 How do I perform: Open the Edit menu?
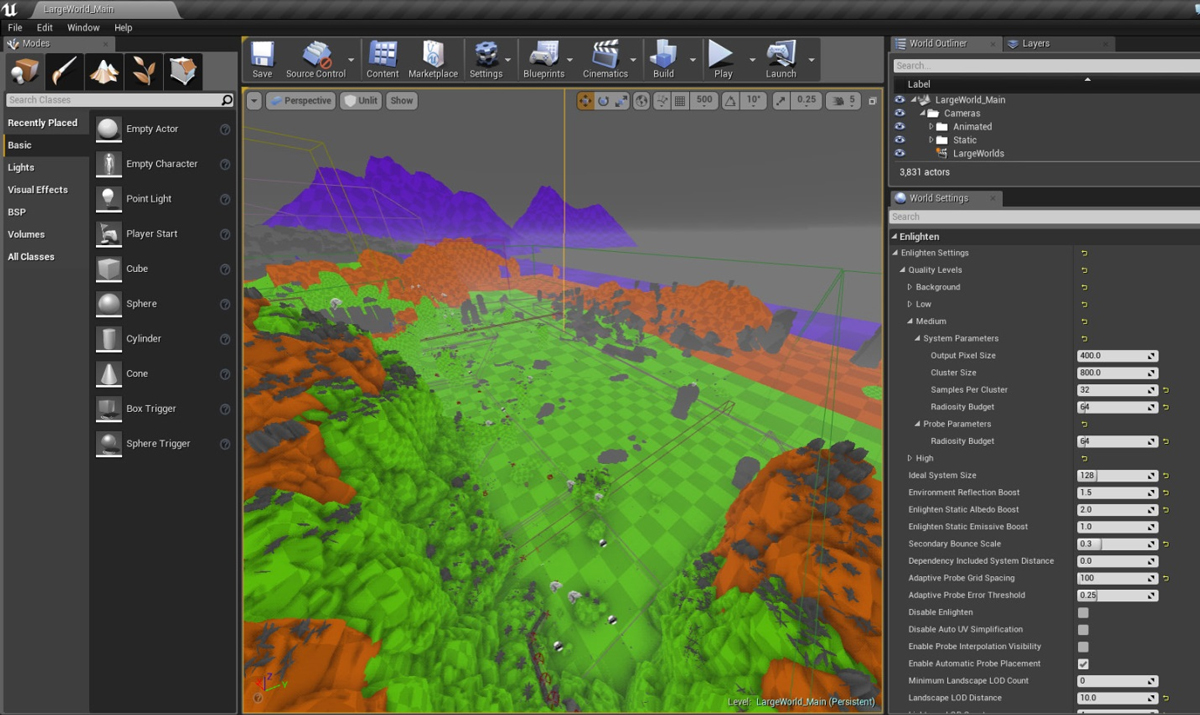45,28
